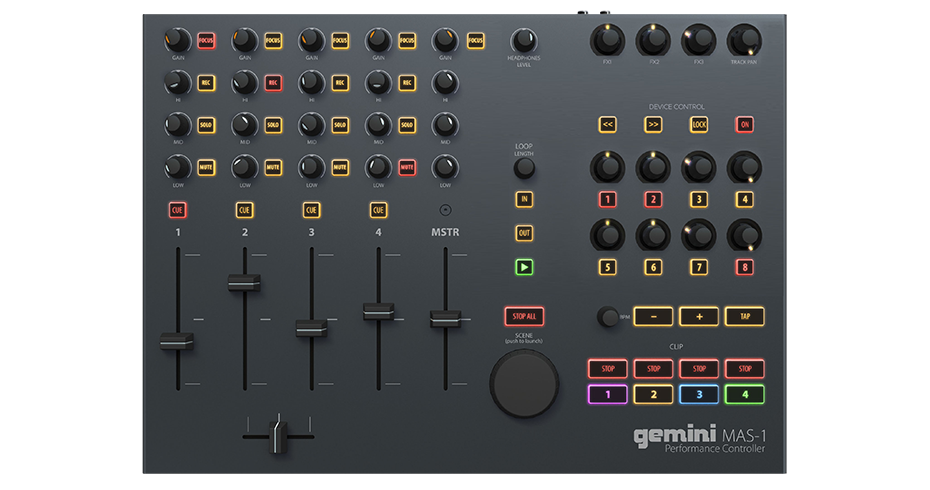Disarm the red REC button on channel 2

[273, 83]
